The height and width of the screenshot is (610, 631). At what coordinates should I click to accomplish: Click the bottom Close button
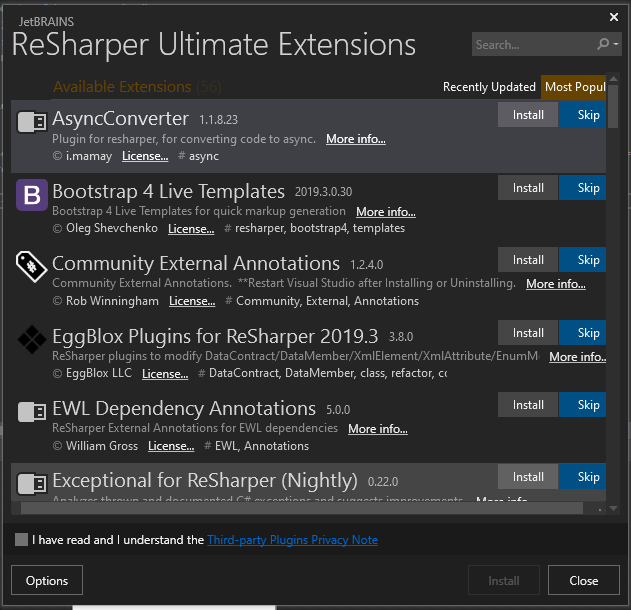(x=584, y=580)
